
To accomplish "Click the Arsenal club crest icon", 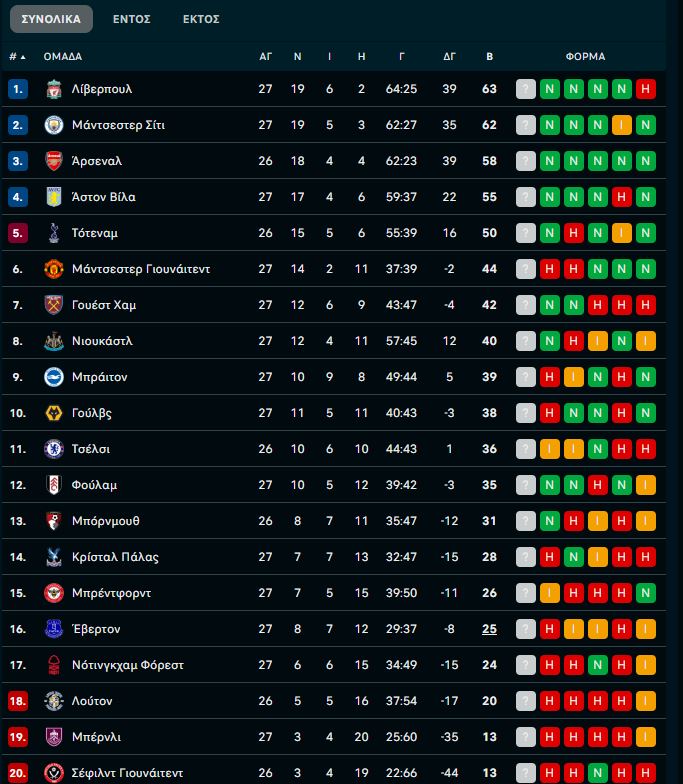I will point(54,161).
